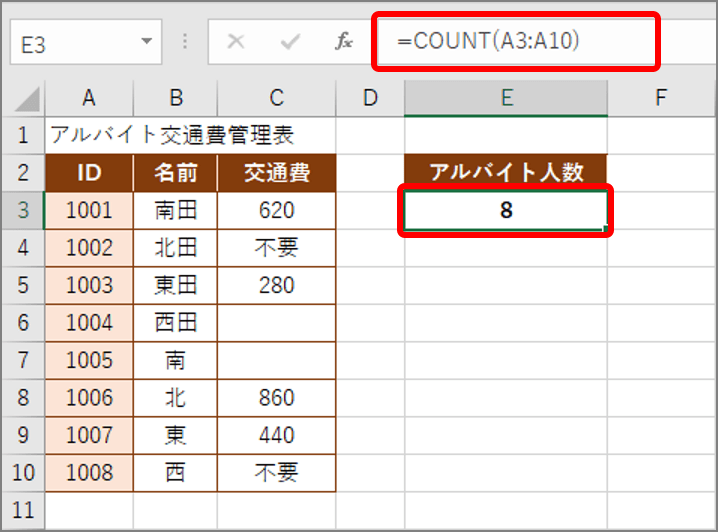Select row 11 header
This screenshot has width=718, height=532.
[23, 510]
